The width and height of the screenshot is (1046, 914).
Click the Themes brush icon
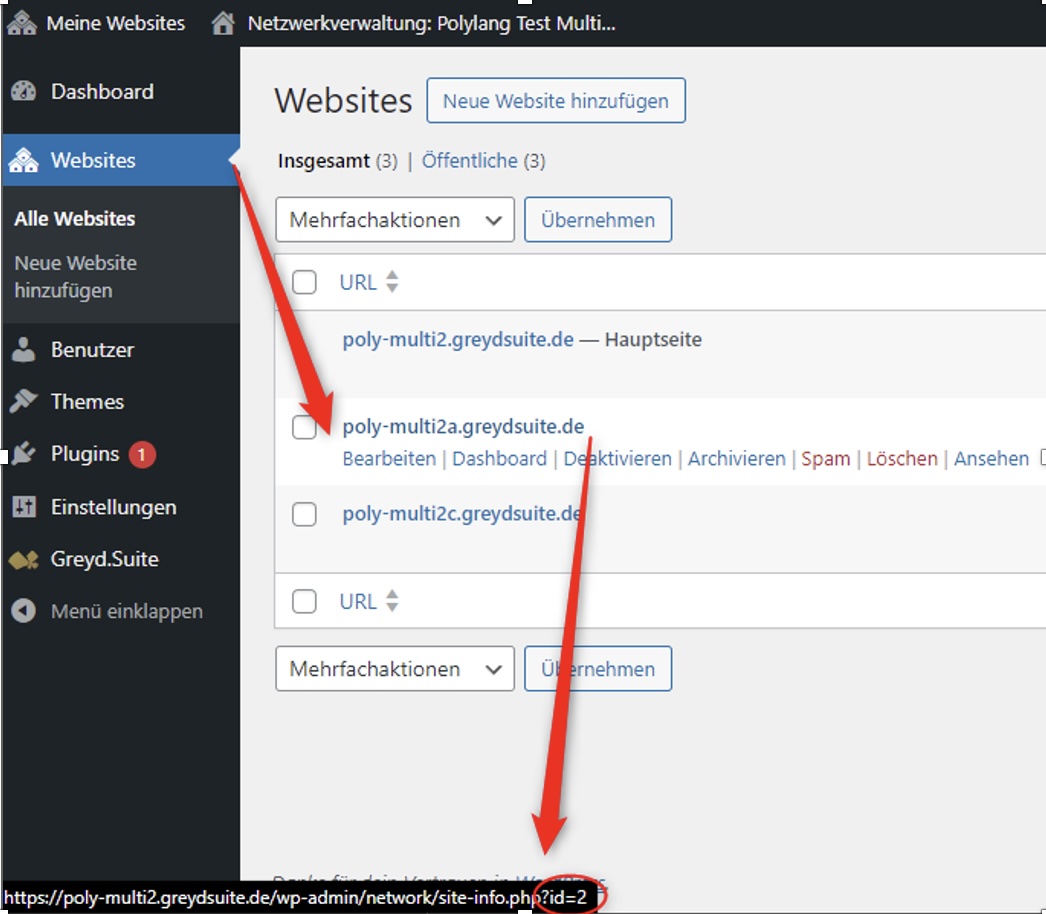tap(23, 402)
